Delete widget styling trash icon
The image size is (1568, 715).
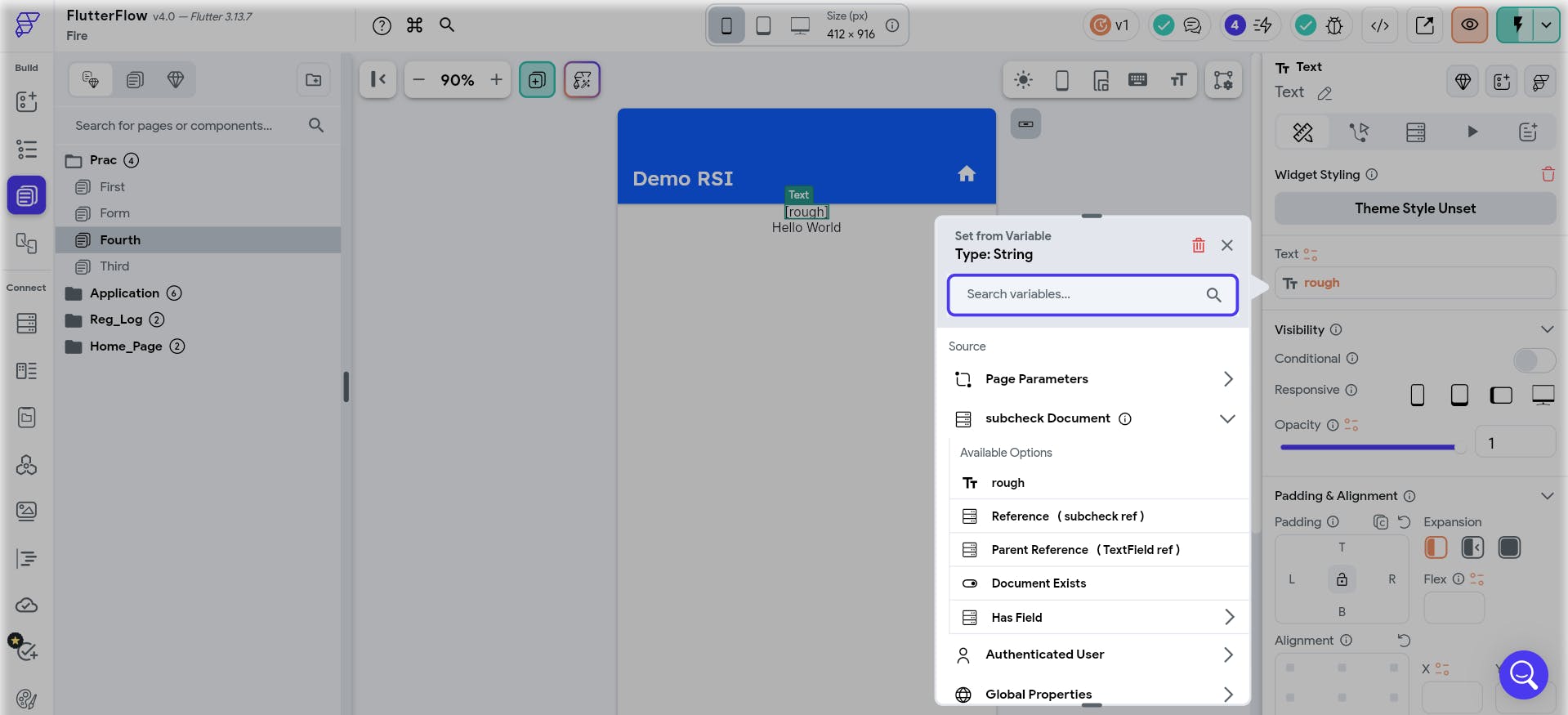pyautogui.click(x=1548, y=174)
